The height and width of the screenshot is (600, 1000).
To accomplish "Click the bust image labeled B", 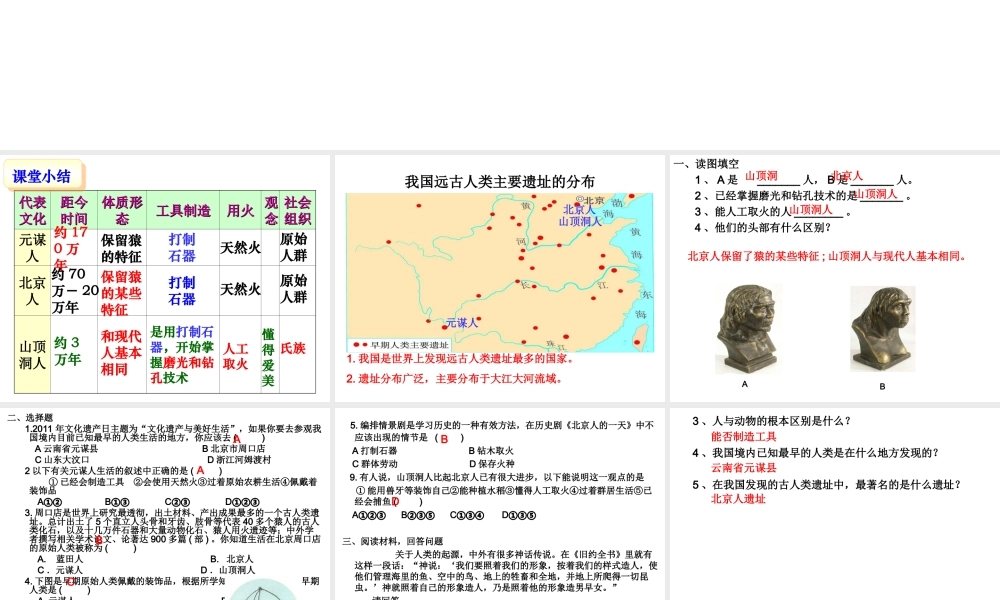I will [883, 329].
